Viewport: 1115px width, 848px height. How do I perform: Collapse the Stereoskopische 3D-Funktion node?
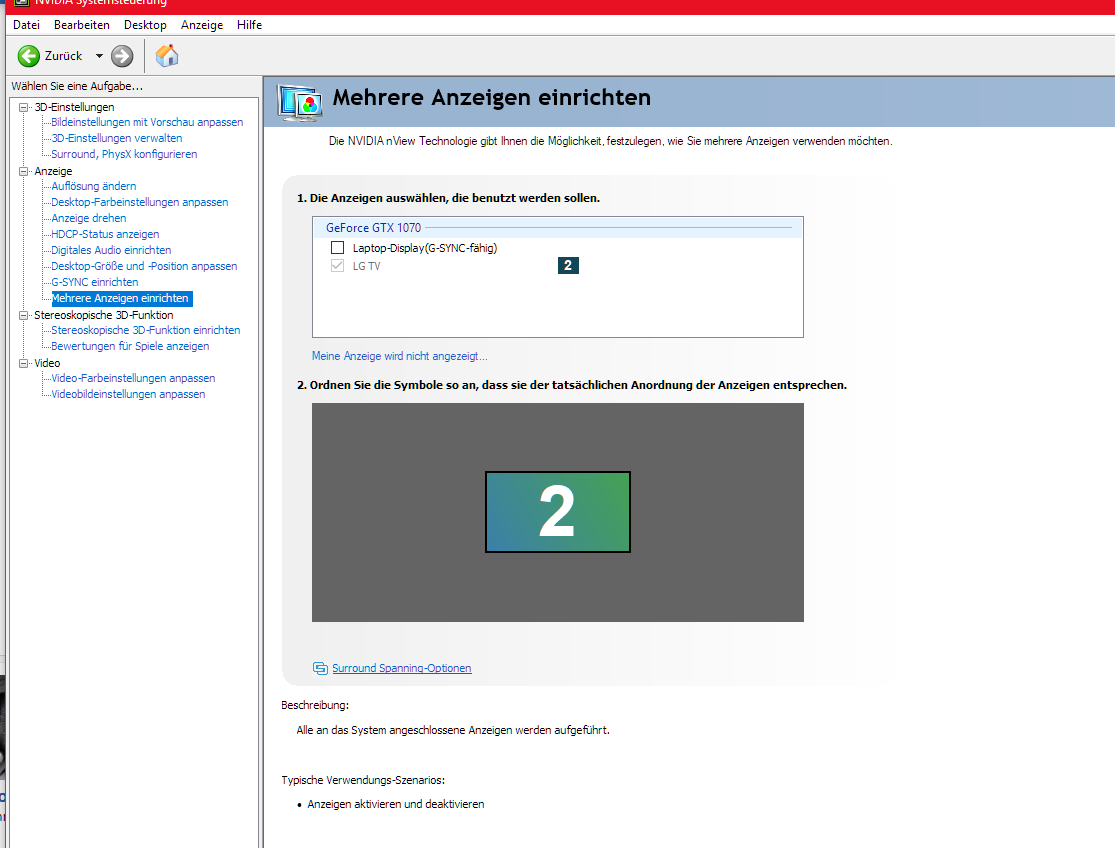tap(23, 315)
